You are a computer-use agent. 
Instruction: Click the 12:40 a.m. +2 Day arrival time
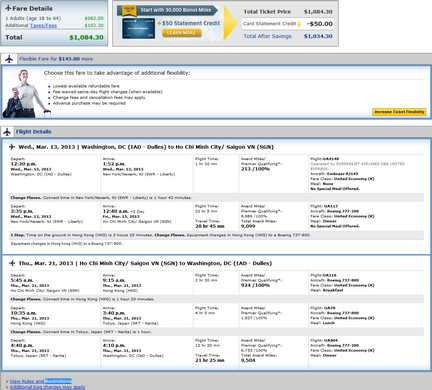point(123,211)
